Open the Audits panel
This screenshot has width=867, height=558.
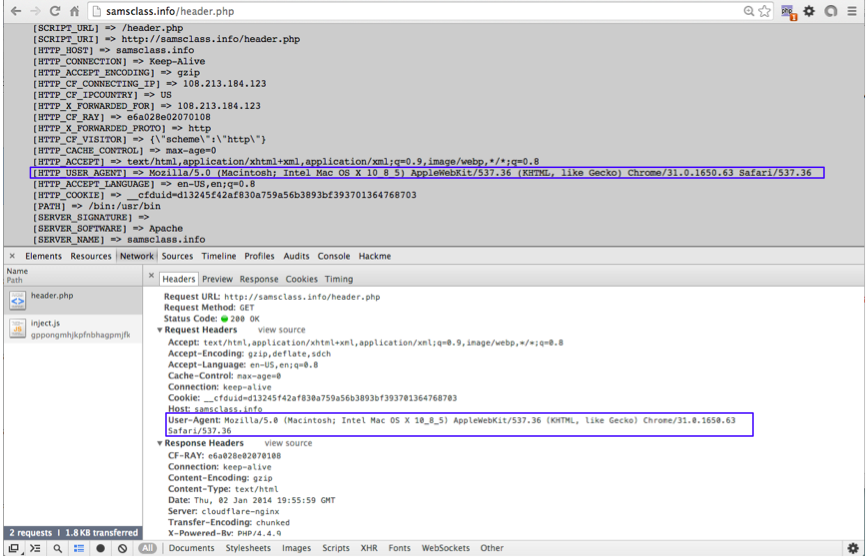296,256
